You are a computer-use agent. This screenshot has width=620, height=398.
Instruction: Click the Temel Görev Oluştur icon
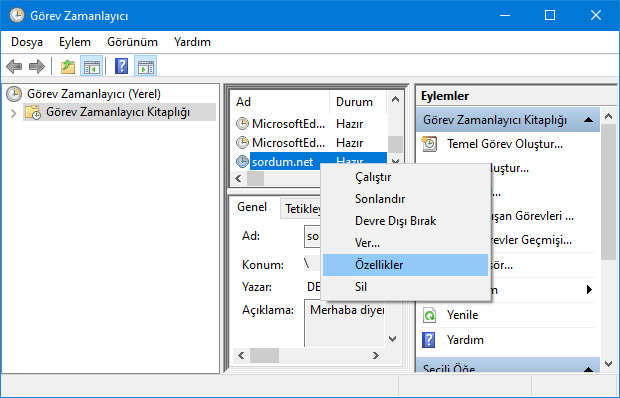[429, 144]
